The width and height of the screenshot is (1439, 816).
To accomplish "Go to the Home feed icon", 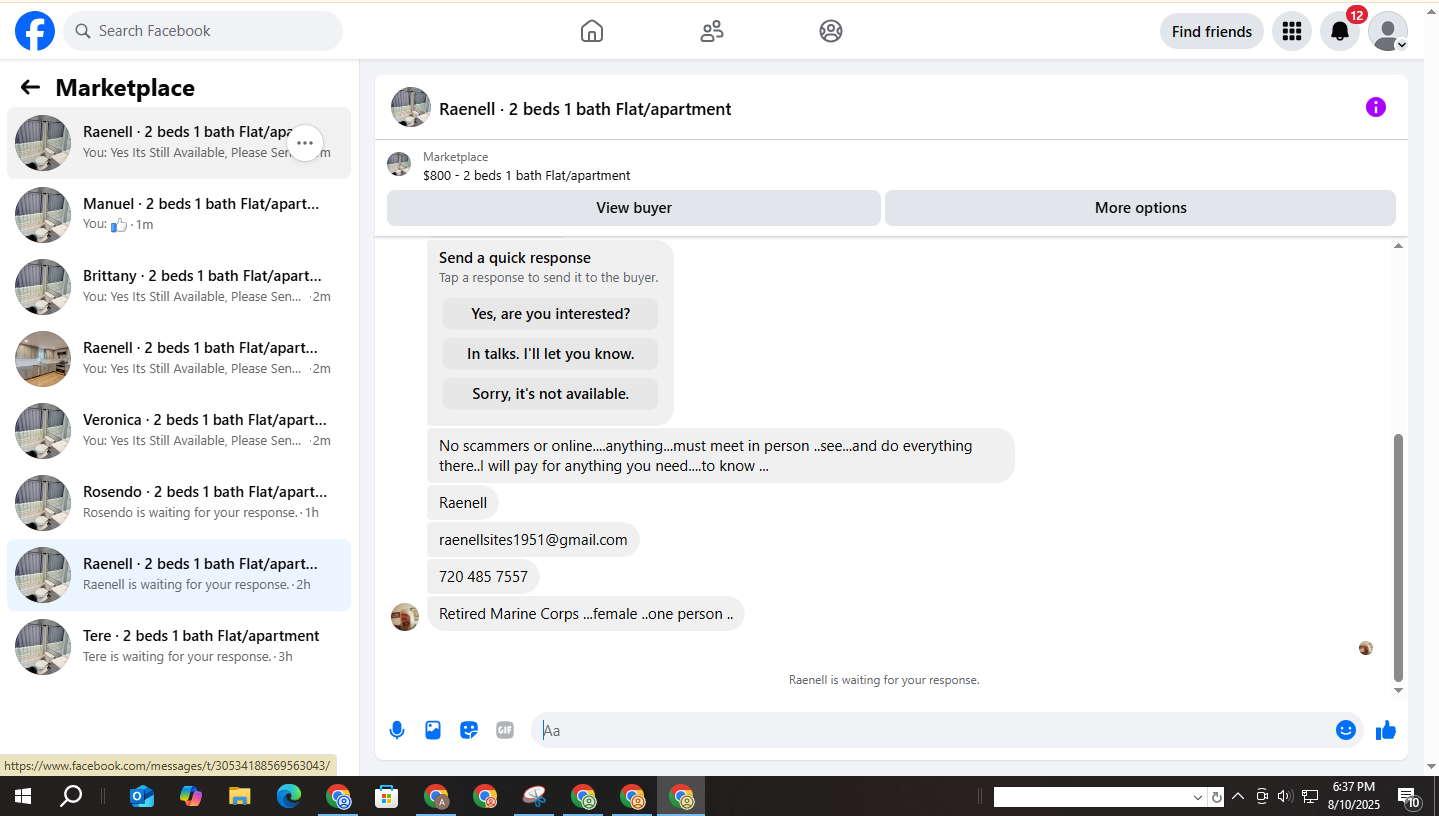I will coord(592,31).
